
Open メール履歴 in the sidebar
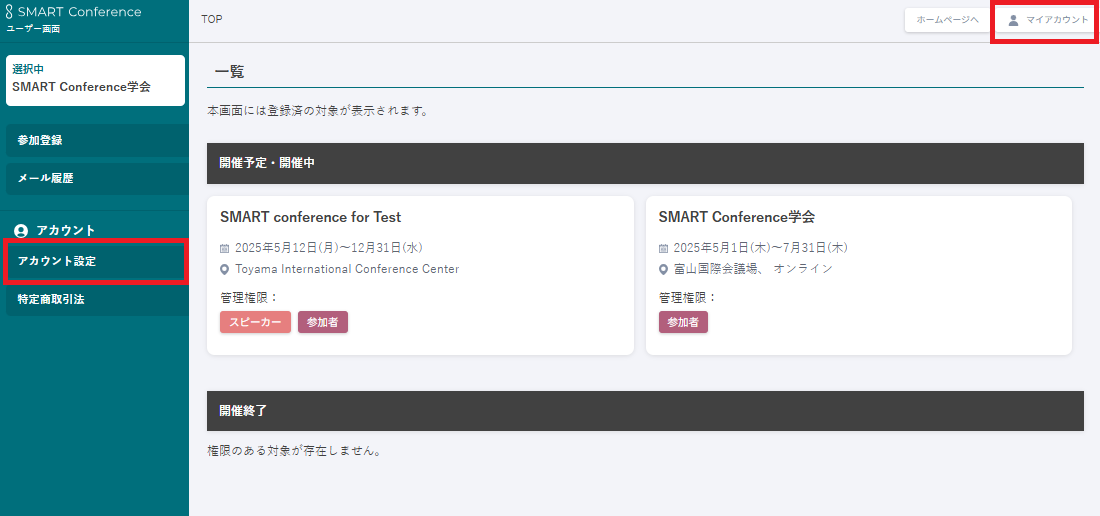(94, 179)
